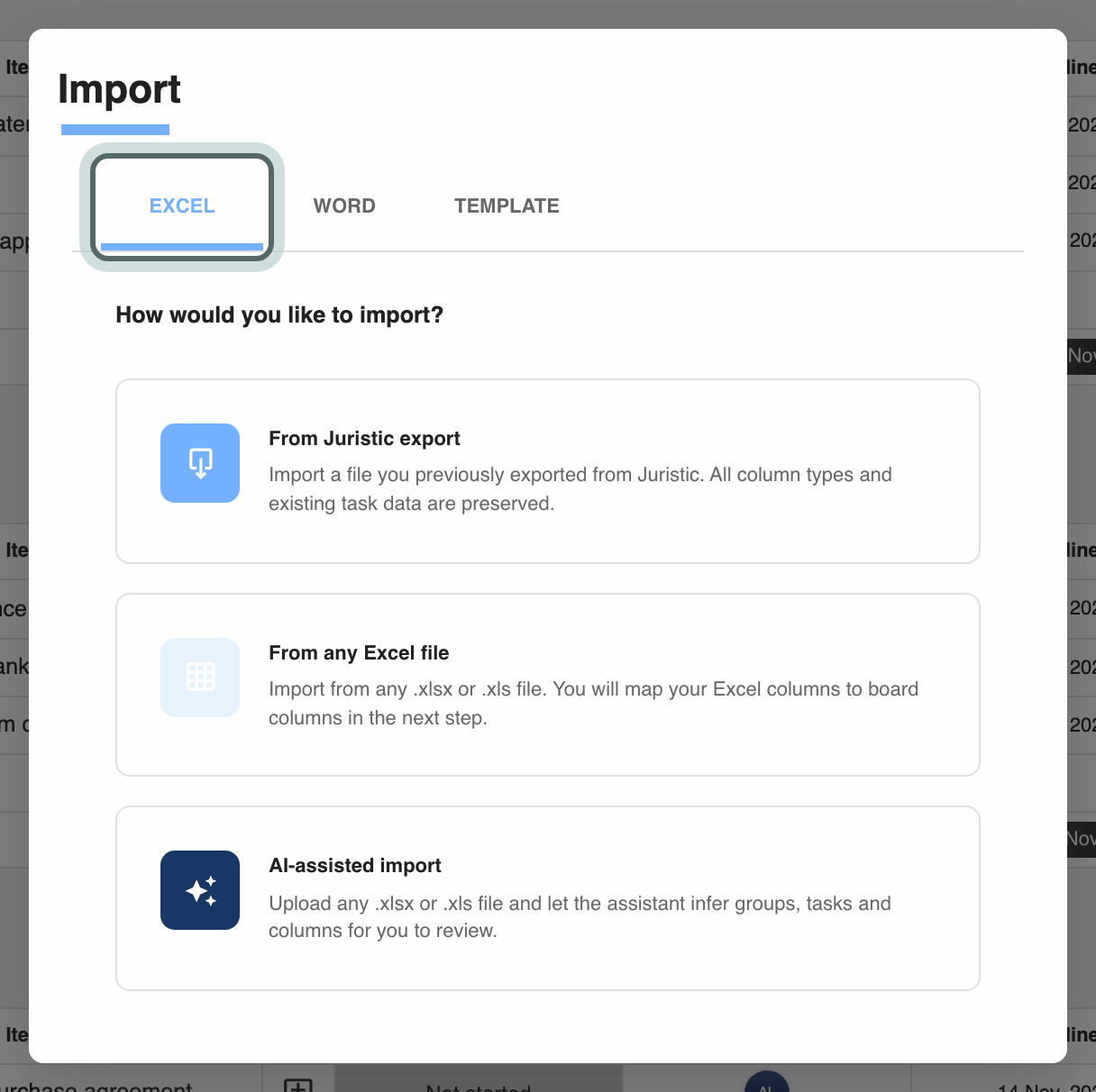This screenshot has height=1092, width=1096.
Task: Click the AI sparkles icon
Action: coord(200,890)
